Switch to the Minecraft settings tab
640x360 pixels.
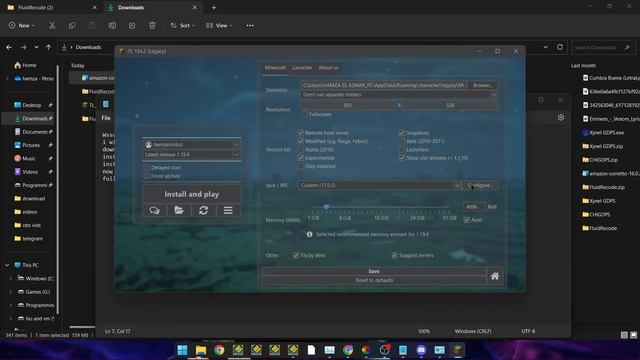[x=275, y=68]
